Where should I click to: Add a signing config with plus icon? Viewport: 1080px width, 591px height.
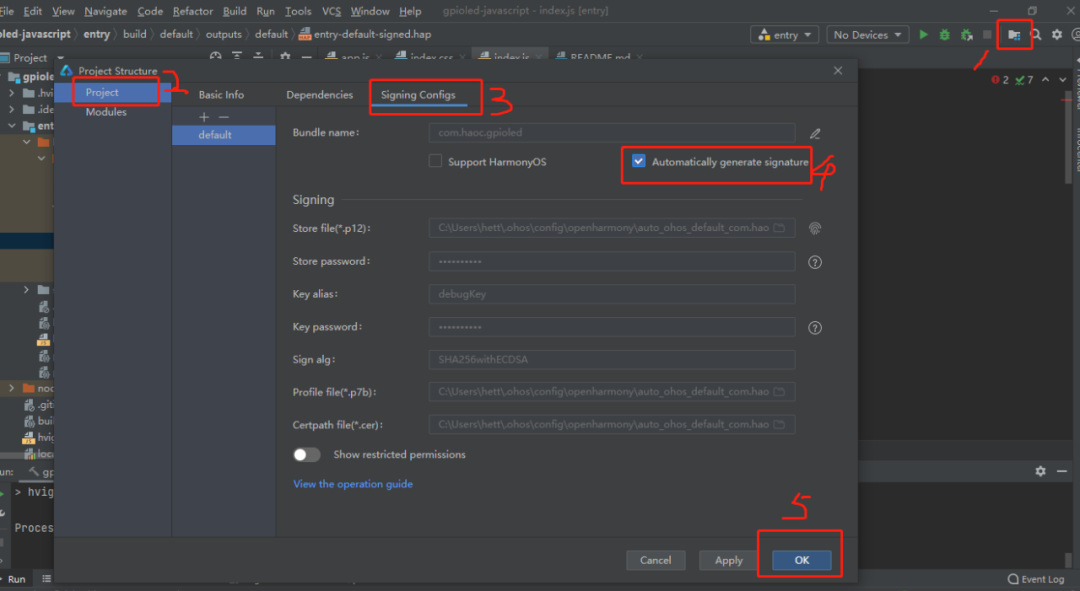(x=204, y=117)
